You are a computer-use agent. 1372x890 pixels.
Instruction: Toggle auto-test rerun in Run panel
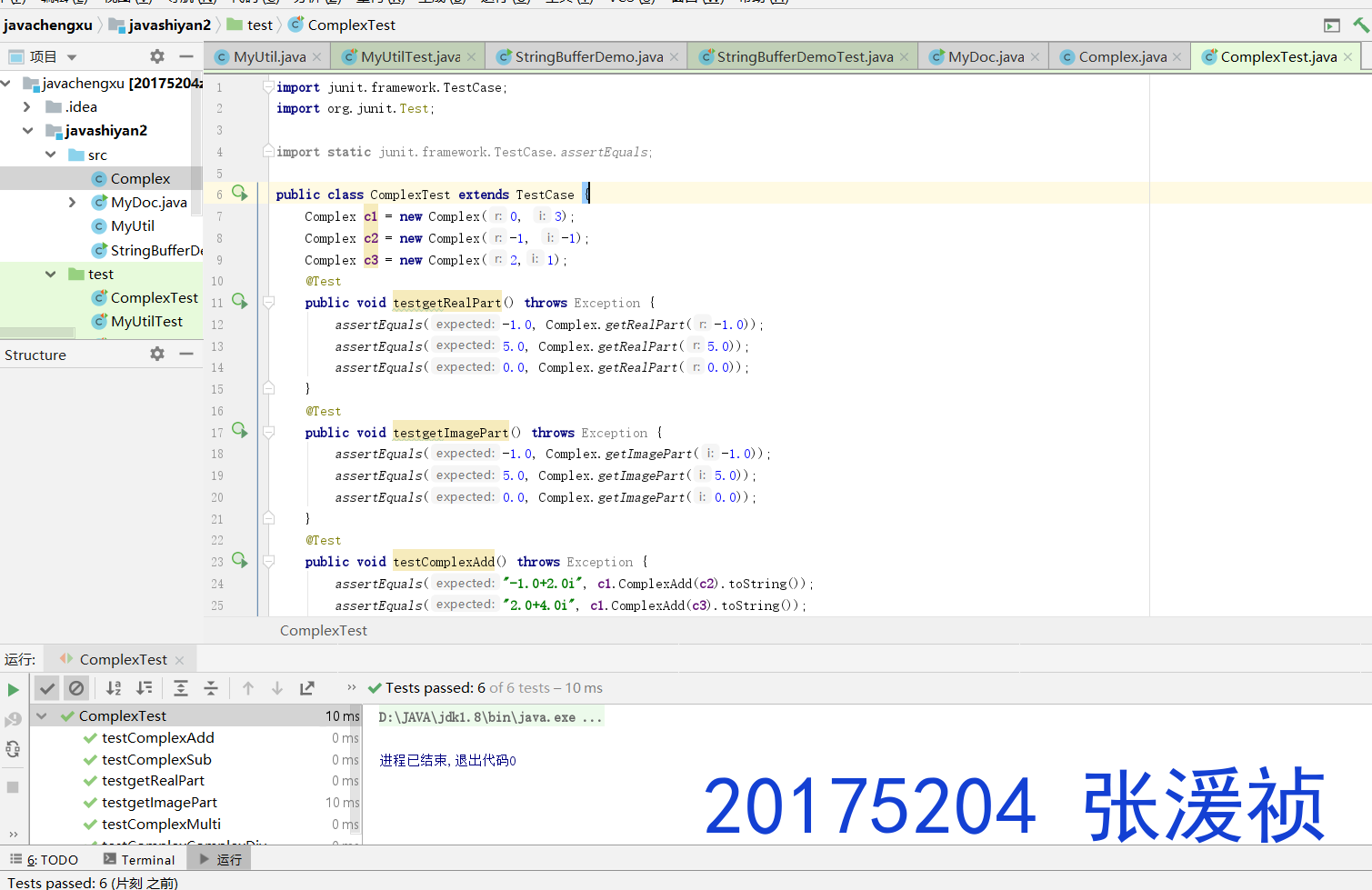(13, 749)
